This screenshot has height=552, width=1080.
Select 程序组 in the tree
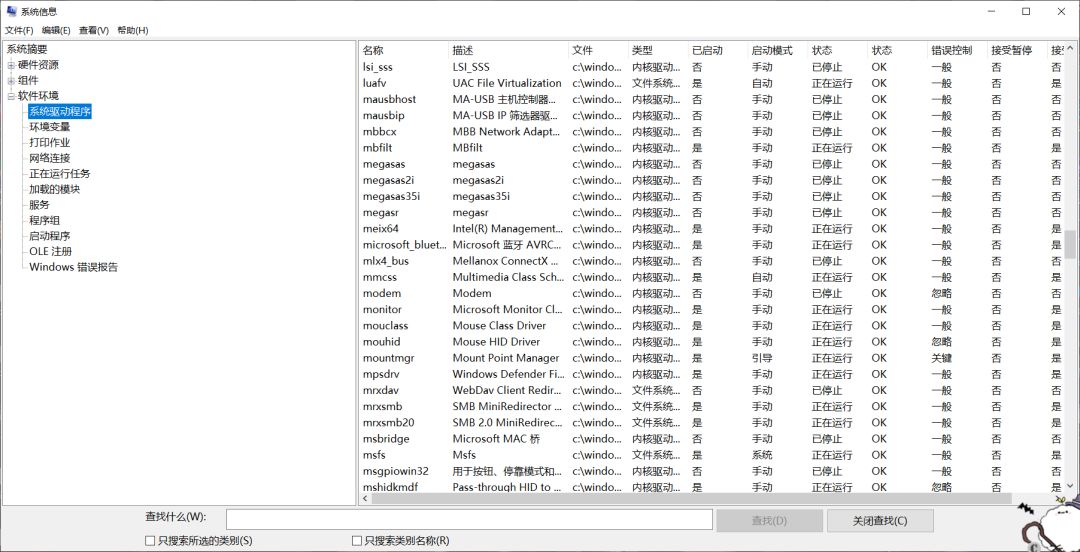[44, 221]
